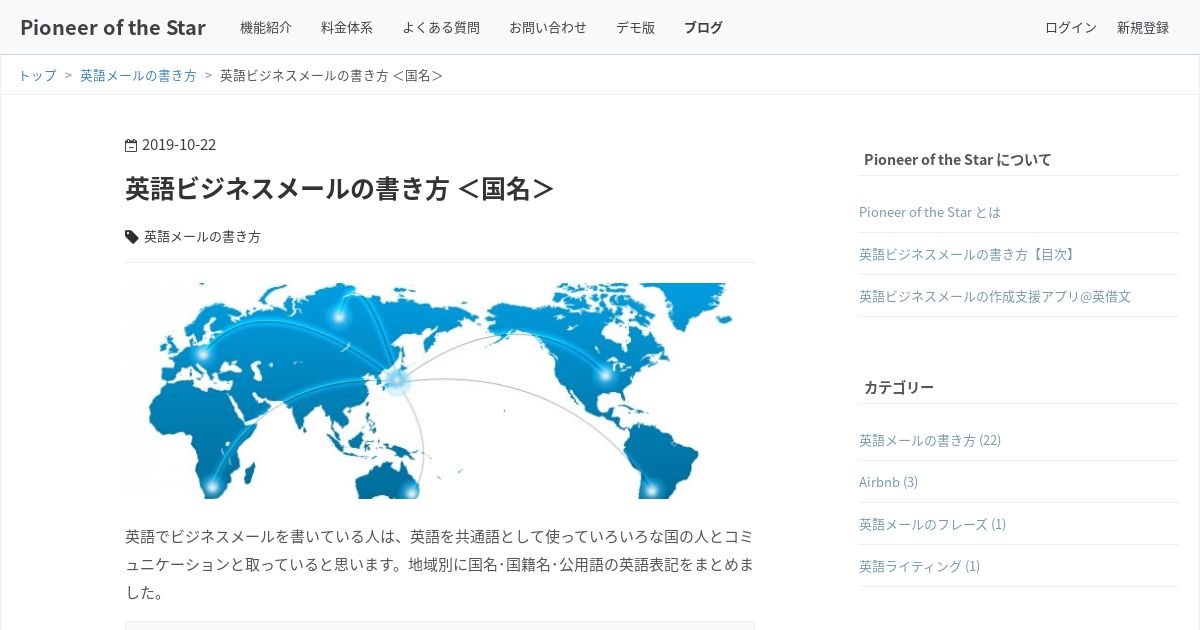Open the 機能紹介 menu item
This screenshot has width=1200, height=630.
tap(266, 28)
